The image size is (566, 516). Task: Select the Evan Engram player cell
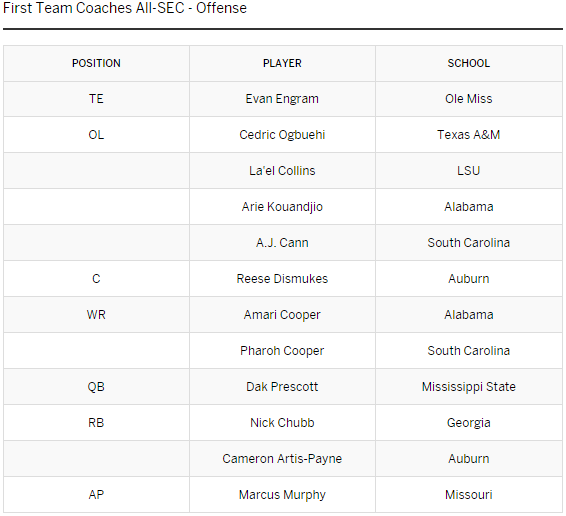282,99
